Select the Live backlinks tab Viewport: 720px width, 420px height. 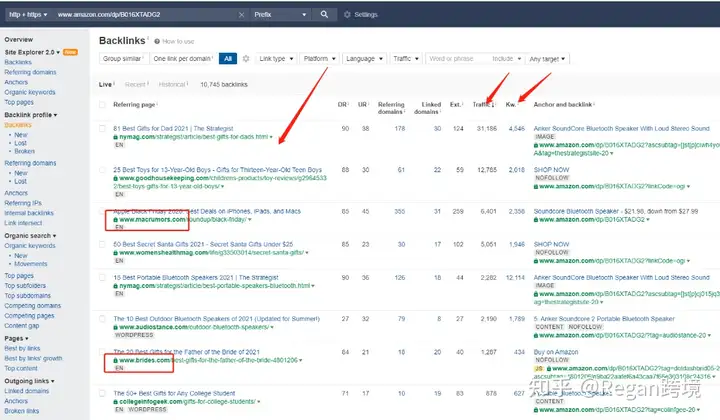105,84
